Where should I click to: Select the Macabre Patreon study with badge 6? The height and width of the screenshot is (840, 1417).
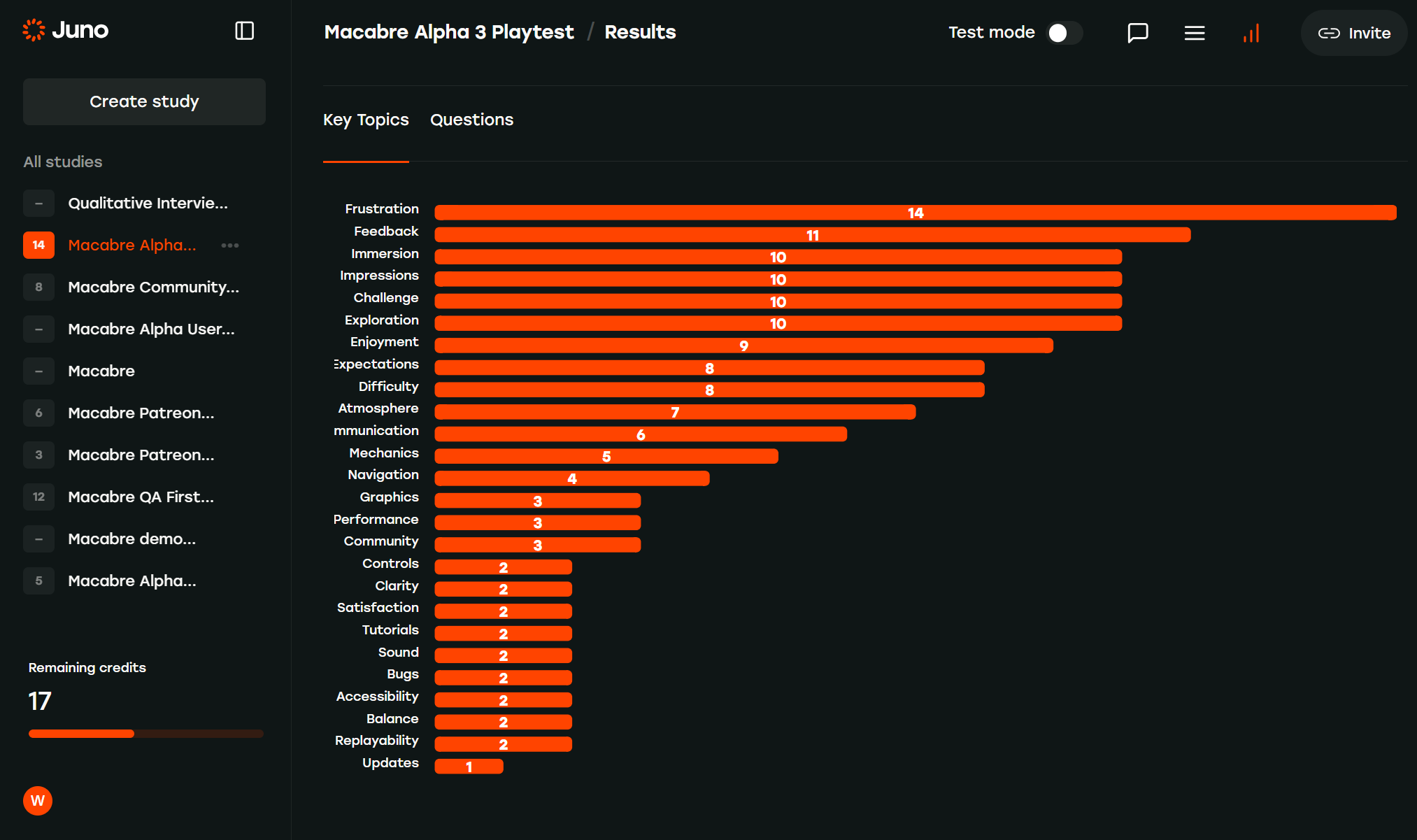coord(141,413)
